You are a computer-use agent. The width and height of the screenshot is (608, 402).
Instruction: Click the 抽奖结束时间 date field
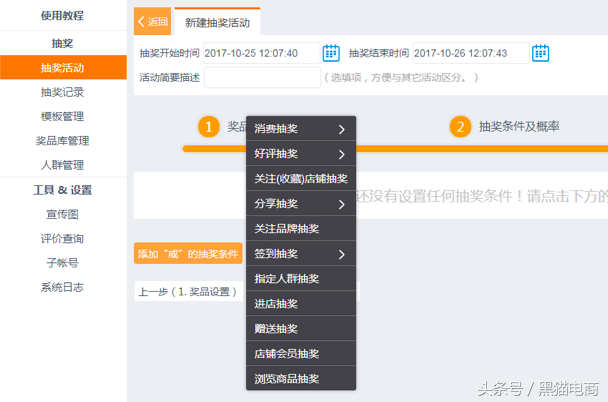(471, 53)
